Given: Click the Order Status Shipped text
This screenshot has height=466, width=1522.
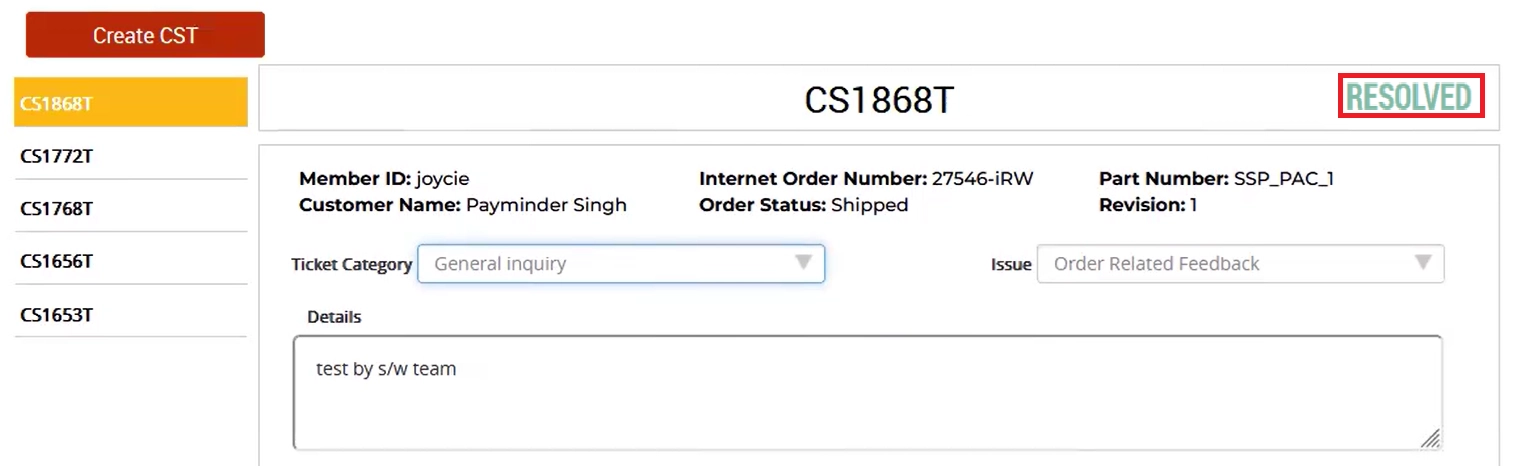Looking at the screenshot, I should [x=869, y=205].
